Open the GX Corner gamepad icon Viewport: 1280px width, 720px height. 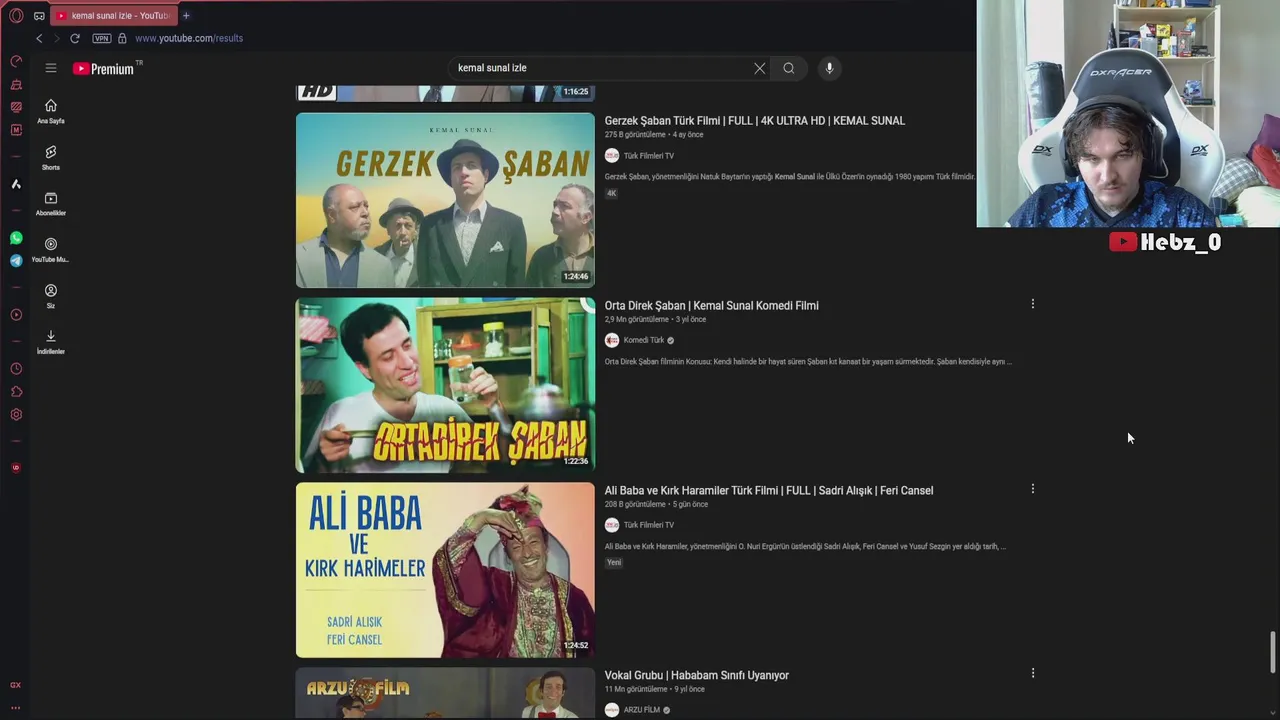[39, 16]
